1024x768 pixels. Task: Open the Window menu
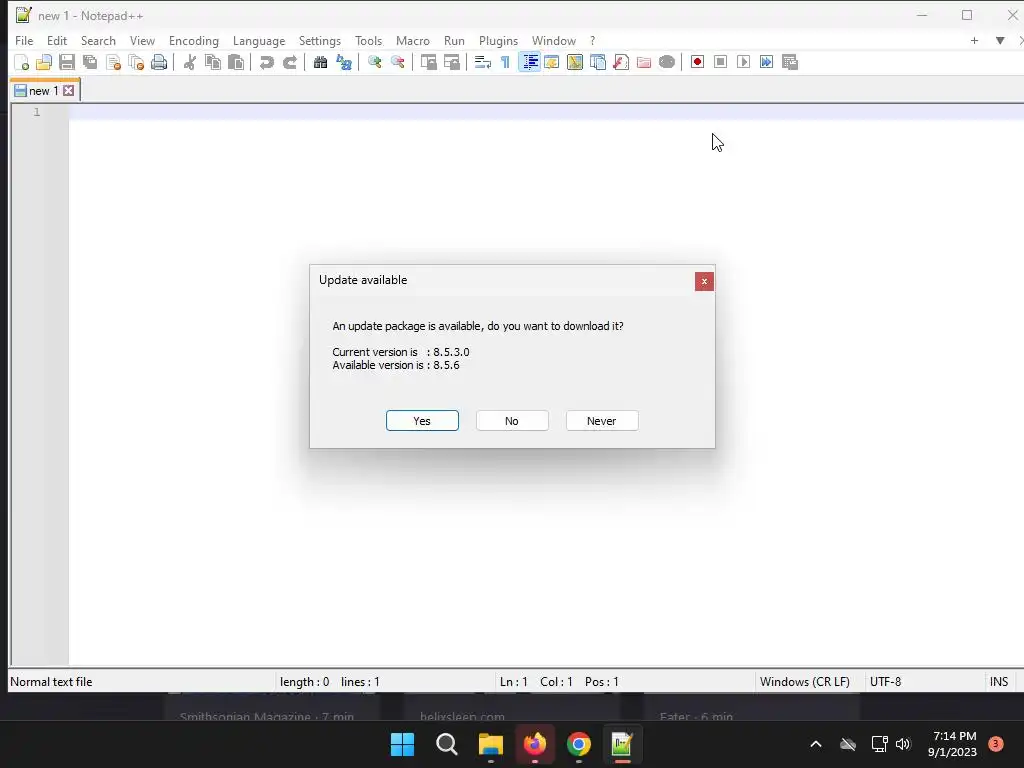pos(554,40)
